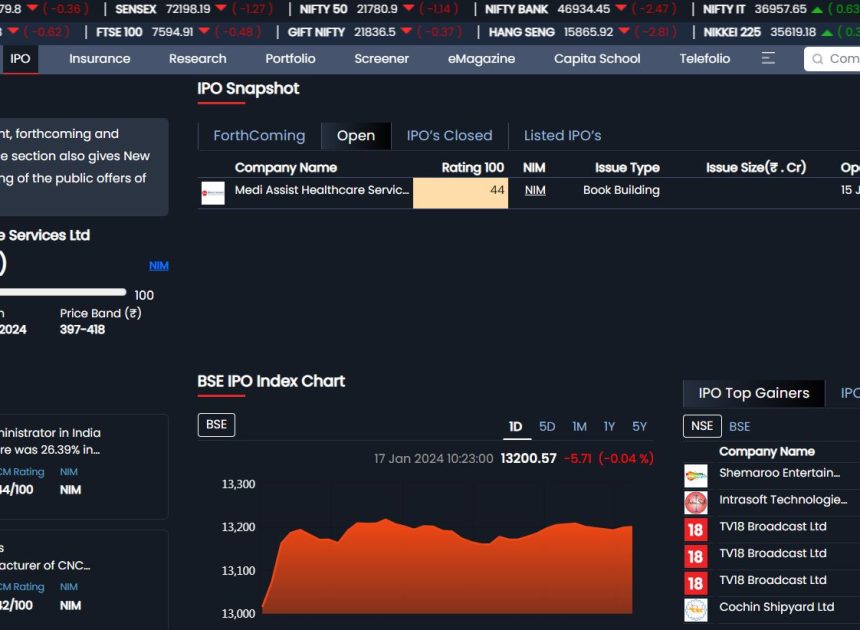Screen dimensions: 860x630
Task: Open the Screener page
Action: pyautogui.click(x=381, y=59)
